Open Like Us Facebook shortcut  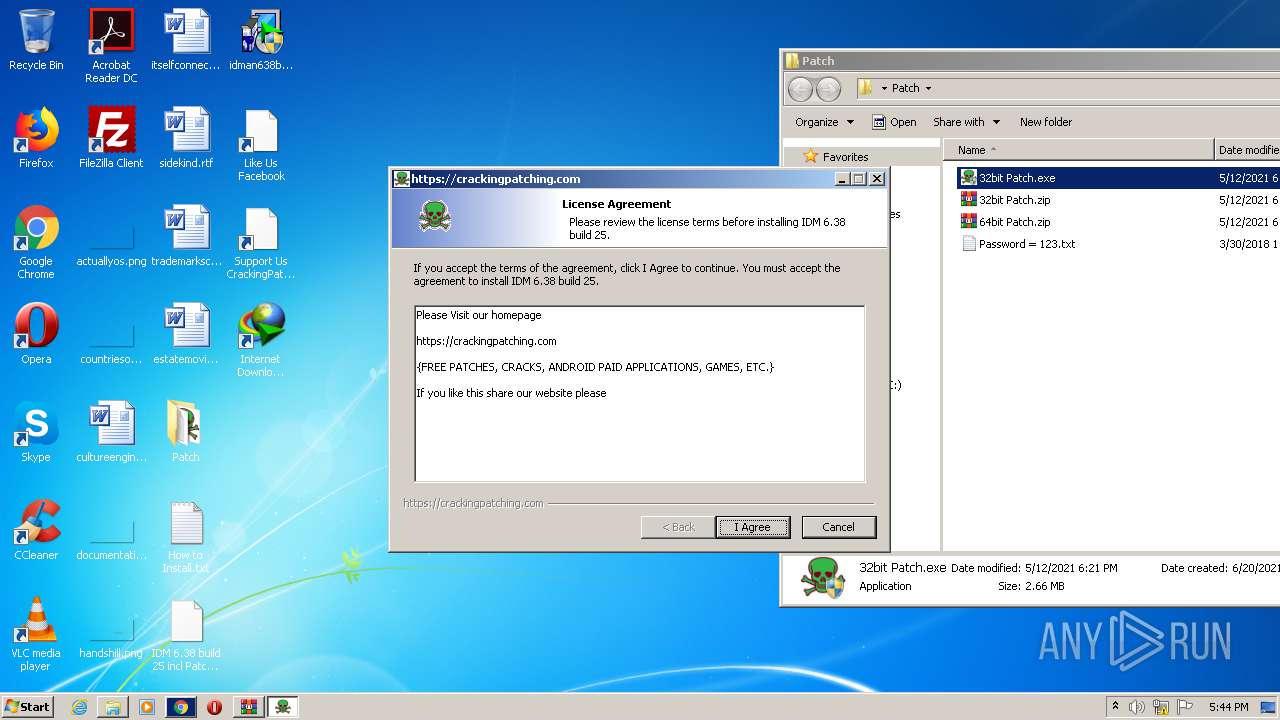(261, 145)
